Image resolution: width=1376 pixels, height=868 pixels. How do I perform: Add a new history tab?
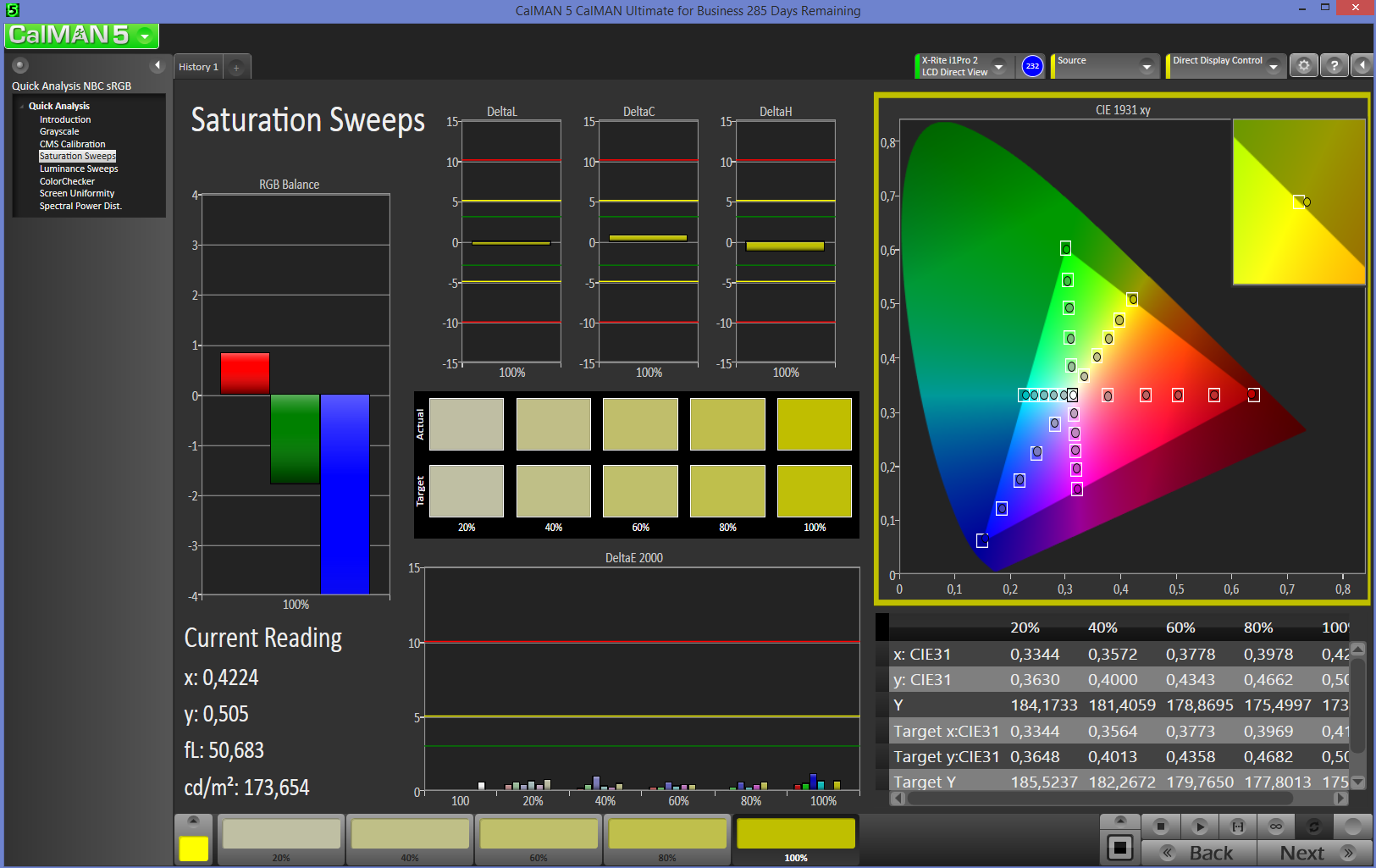237,67
